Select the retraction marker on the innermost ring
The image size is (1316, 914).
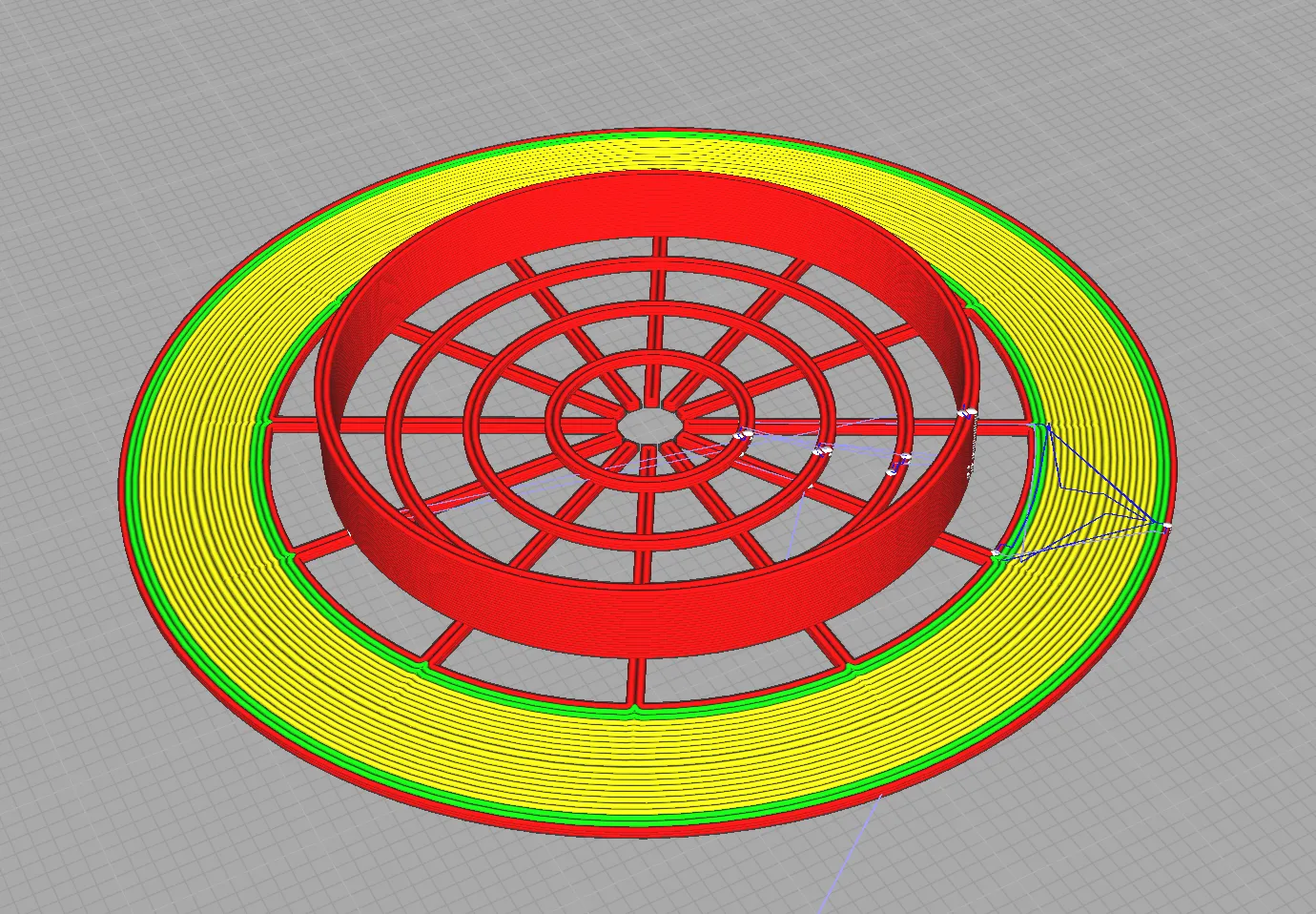click(746, 435)
